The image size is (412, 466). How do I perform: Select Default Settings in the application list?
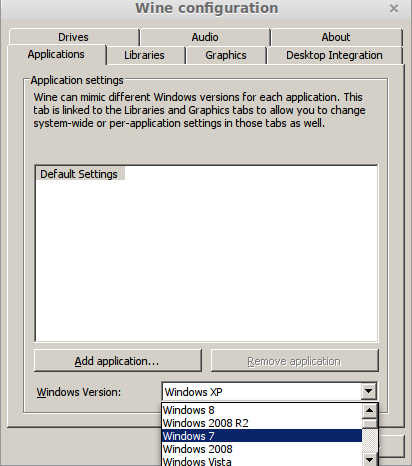tap(80, 174)
